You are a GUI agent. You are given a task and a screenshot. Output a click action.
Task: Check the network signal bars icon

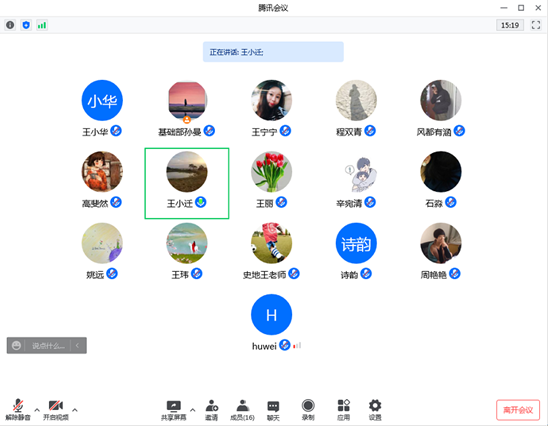(42, 25)
